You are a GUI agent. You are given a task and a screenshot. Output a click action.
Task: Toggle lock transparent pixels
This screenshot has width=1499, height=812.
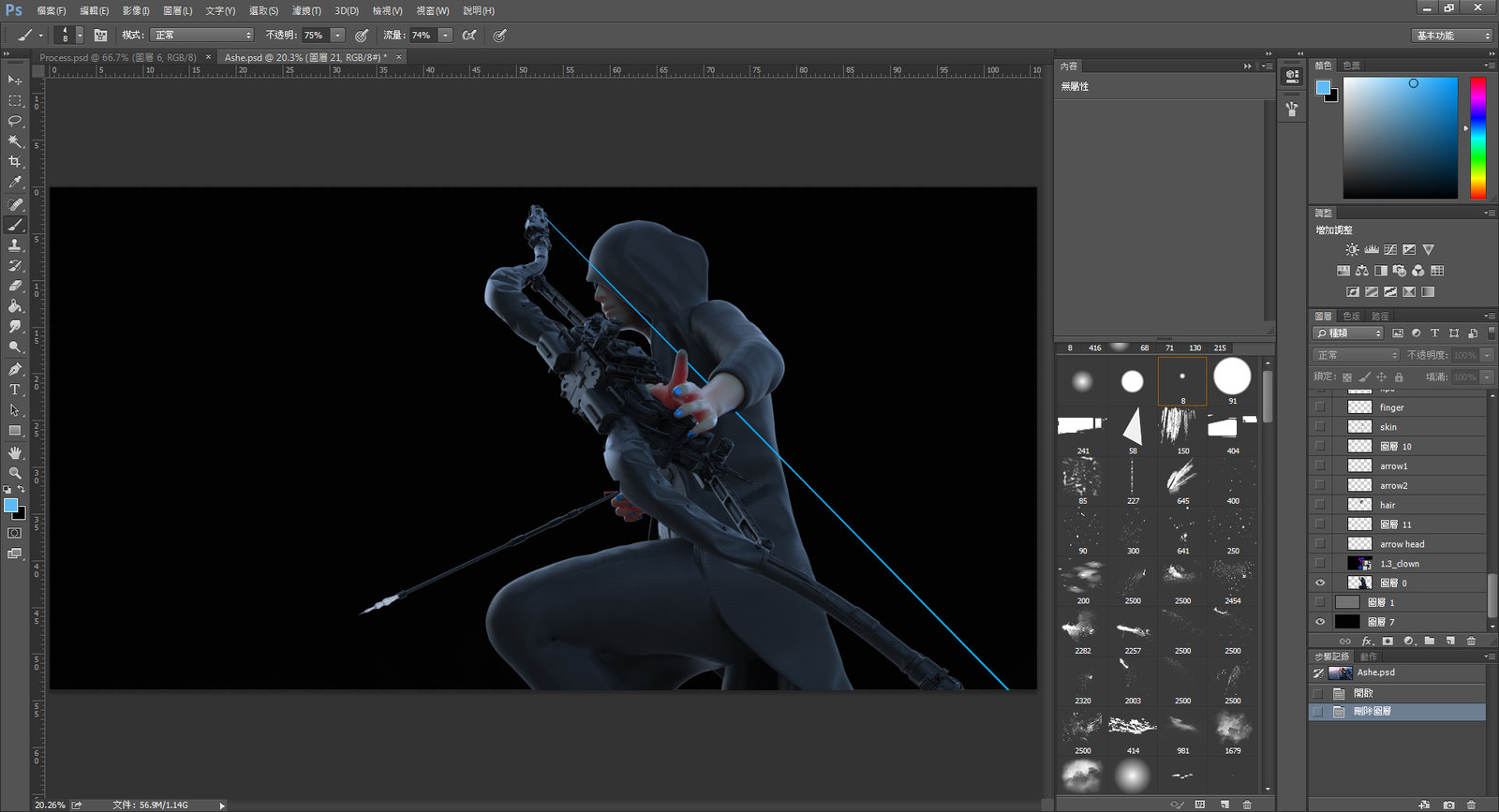(x=1347, y=376)
